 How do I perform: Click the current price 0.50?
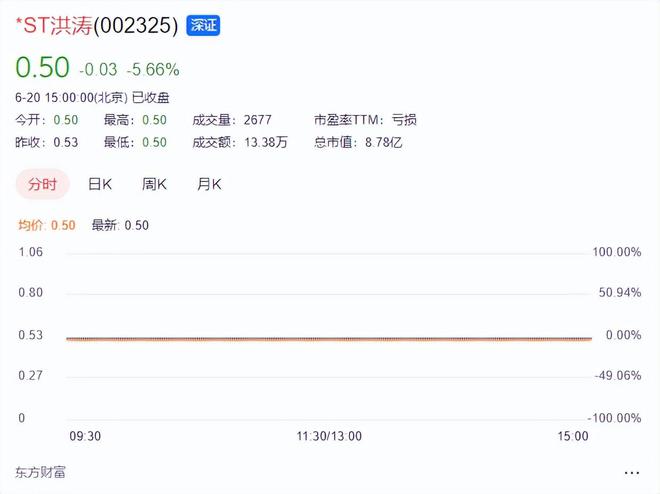[x=43, y=67]
